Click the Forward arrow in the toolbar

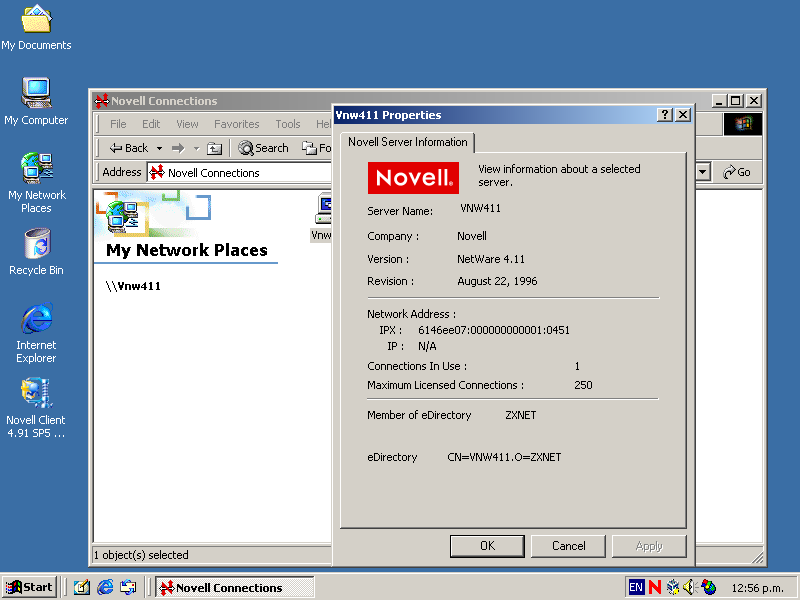[x=178, y=148]
